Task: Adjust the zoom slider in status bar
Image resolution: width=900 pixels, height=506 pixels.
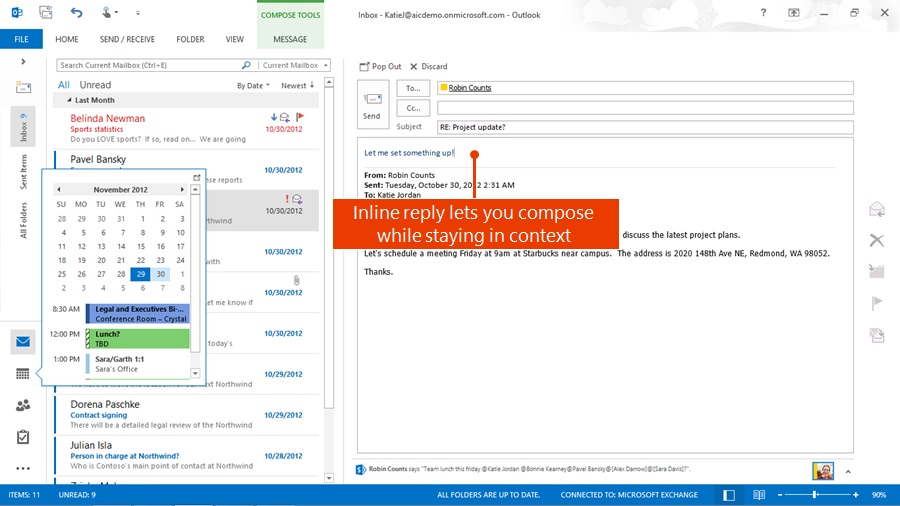Action: [x=814, y=495]
